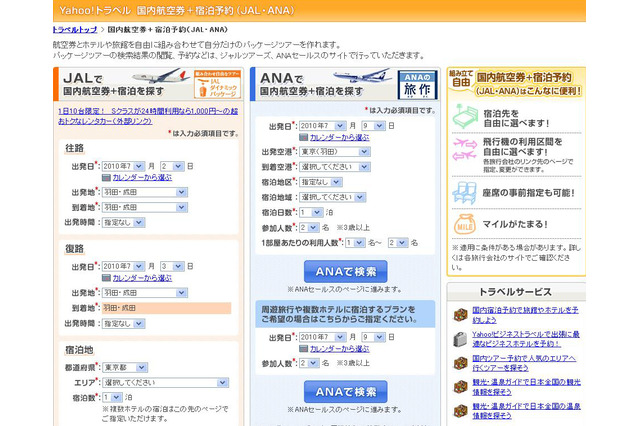This screenshot has width=640, height=426.
Task: Open JAL 復路 出発時間 dropdown
Action: (x=123, y=324)
